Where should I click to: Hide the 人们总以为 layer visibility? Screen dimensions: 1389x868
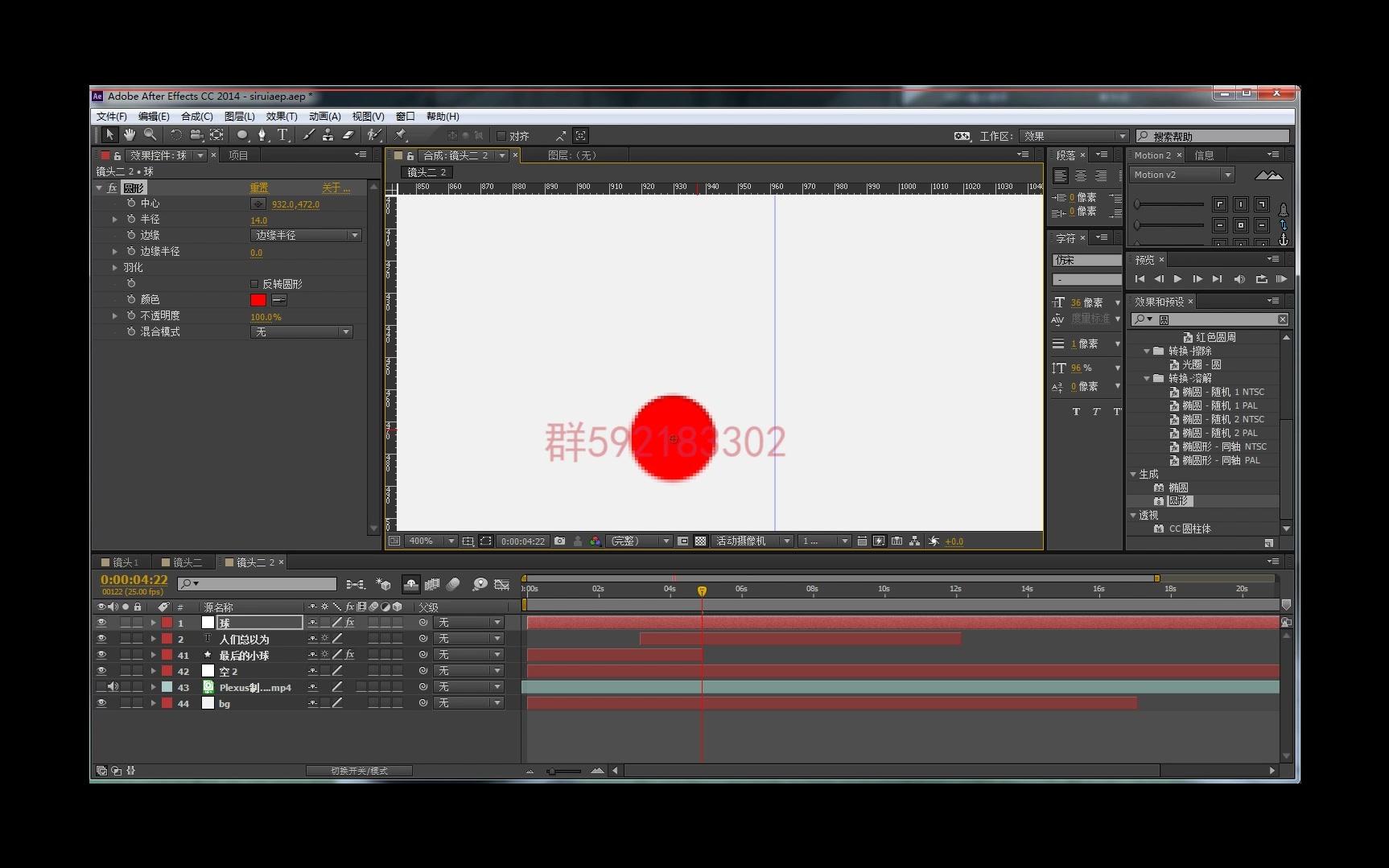101,638
